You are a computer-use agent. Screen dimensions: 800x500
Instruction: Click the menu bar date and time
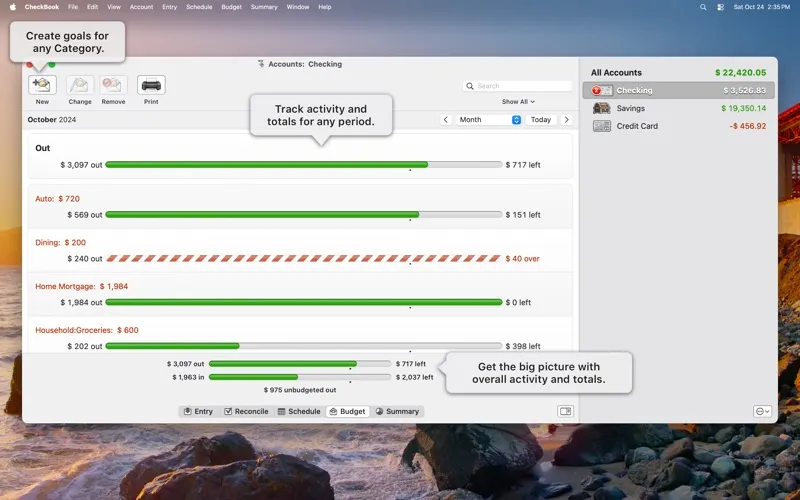[762, 7]
